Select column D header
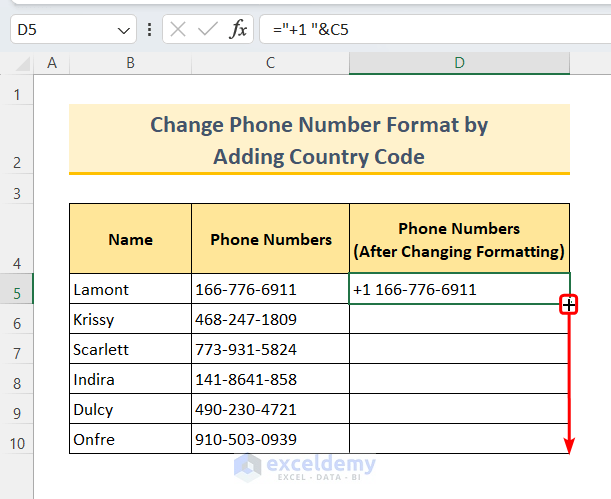611x499 pixels. pos(459,63)
